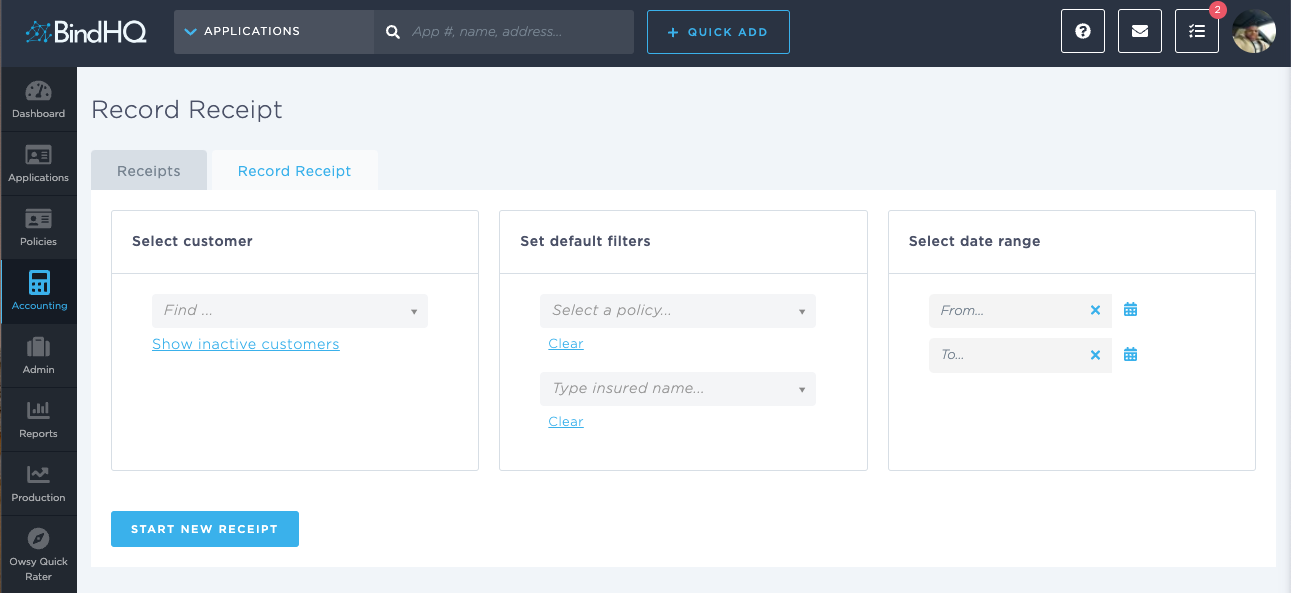Navigate to the Policies section
This screenshot has height=593, width=1291.
point(38,227)
